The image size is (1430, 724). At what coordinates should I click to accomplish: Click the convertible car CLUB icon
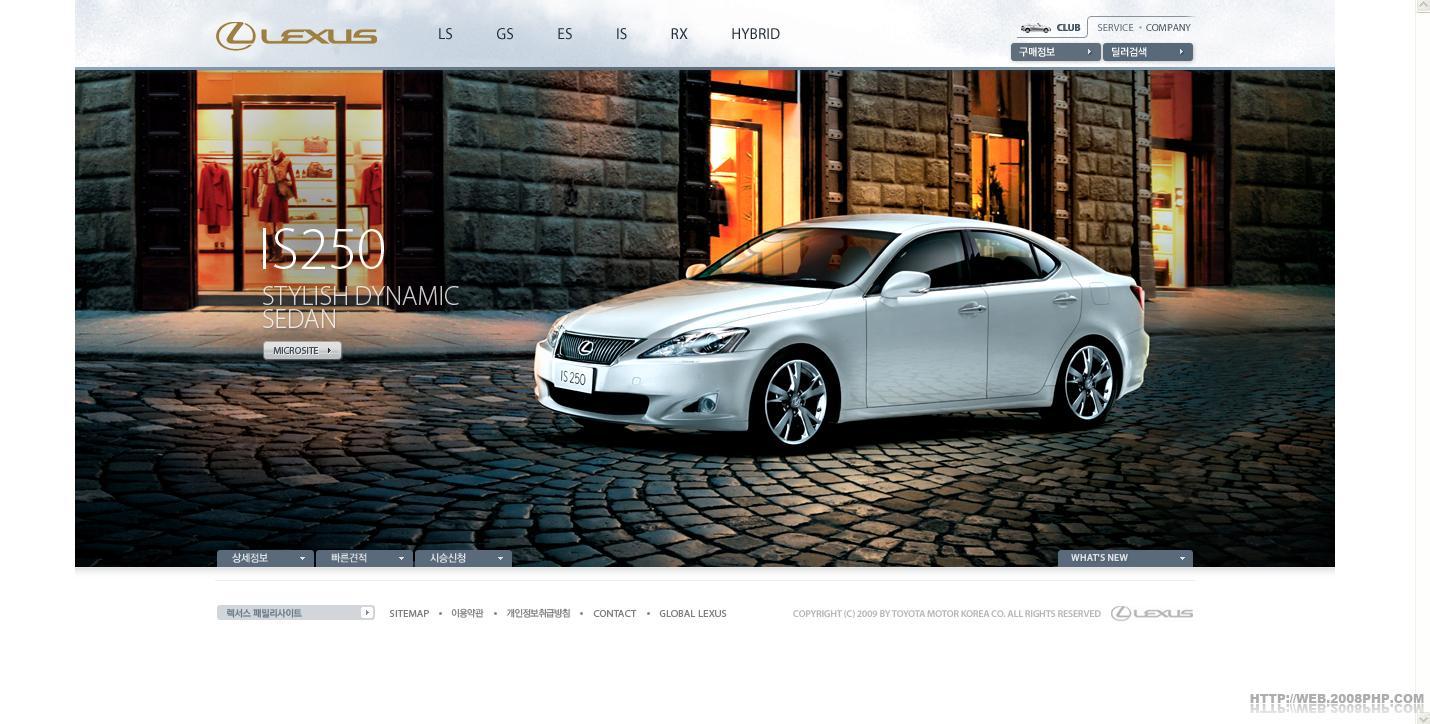1035,28
